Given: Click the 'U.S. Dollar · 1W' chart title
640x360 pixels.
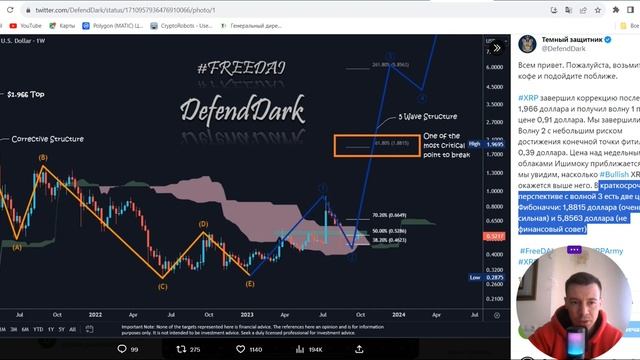Looking at the screenshot, I should pyautogui.click(x=23, y=41).
